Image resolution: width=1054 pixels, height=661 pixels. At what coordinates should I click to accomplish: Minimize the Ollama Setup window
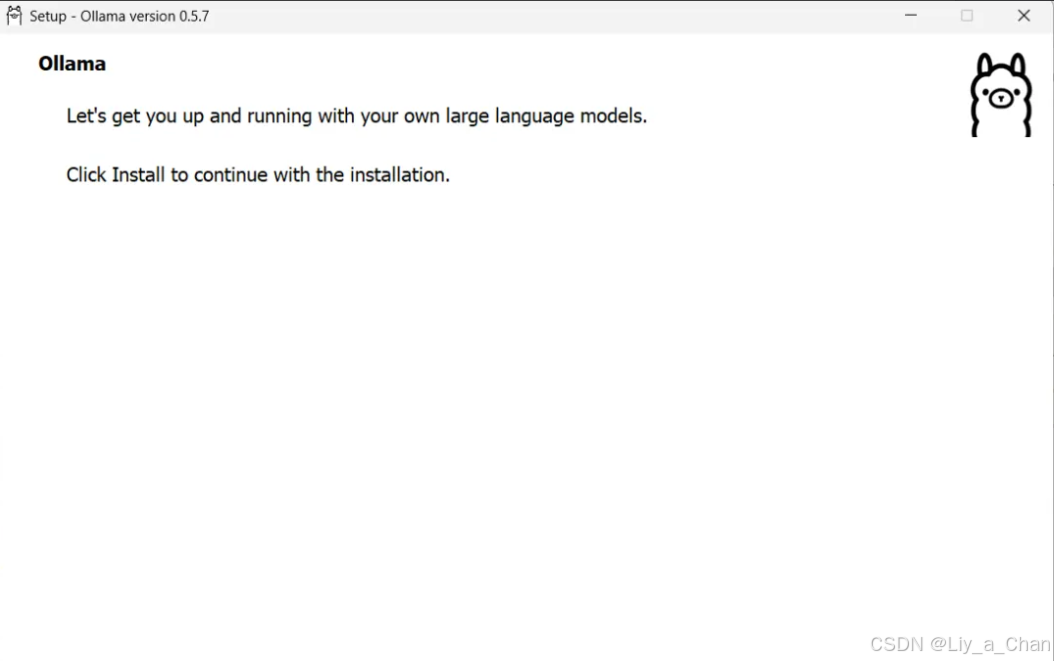[910, 15]
